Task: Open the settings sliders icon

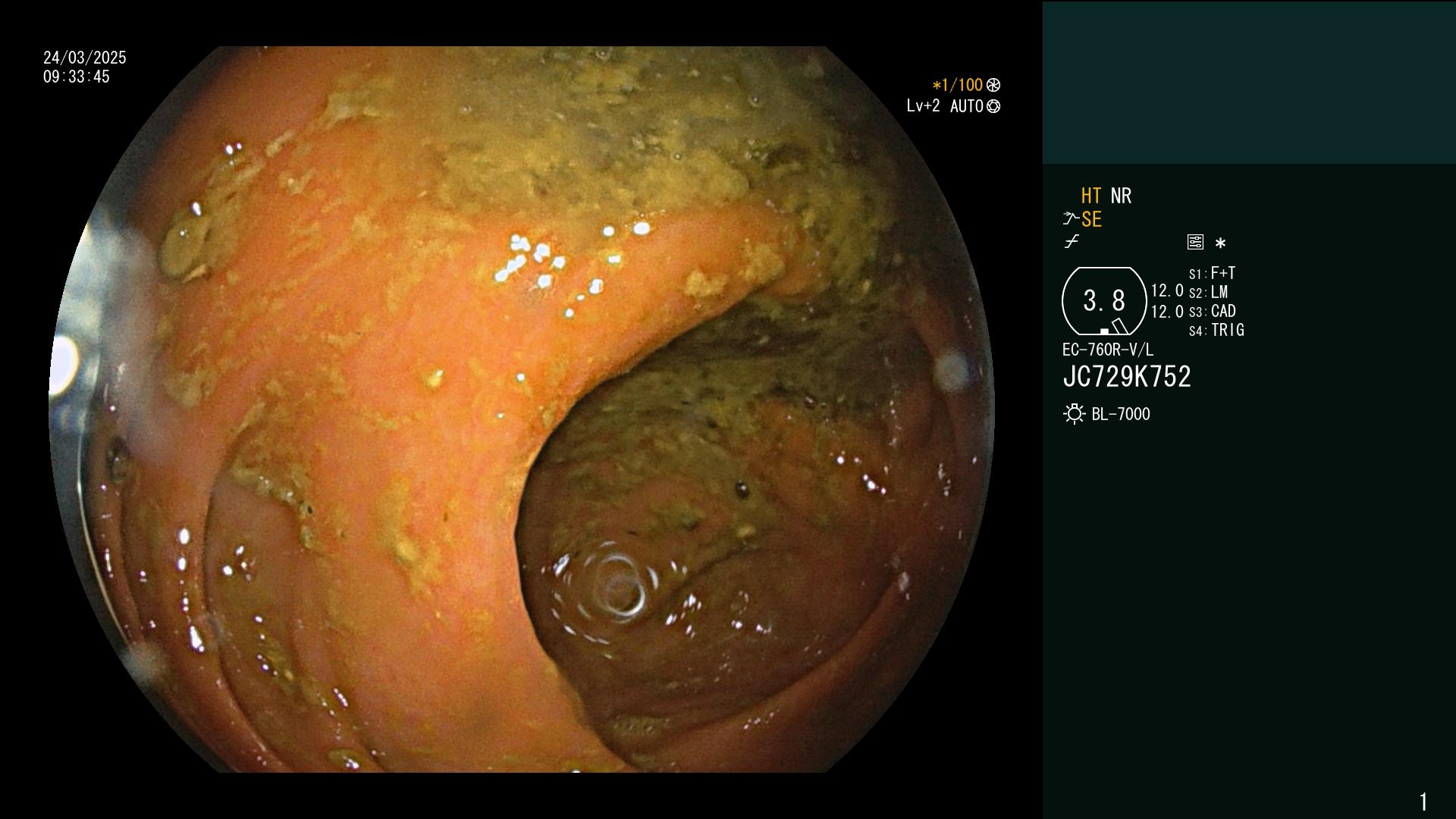Action: coord(1195,242)
